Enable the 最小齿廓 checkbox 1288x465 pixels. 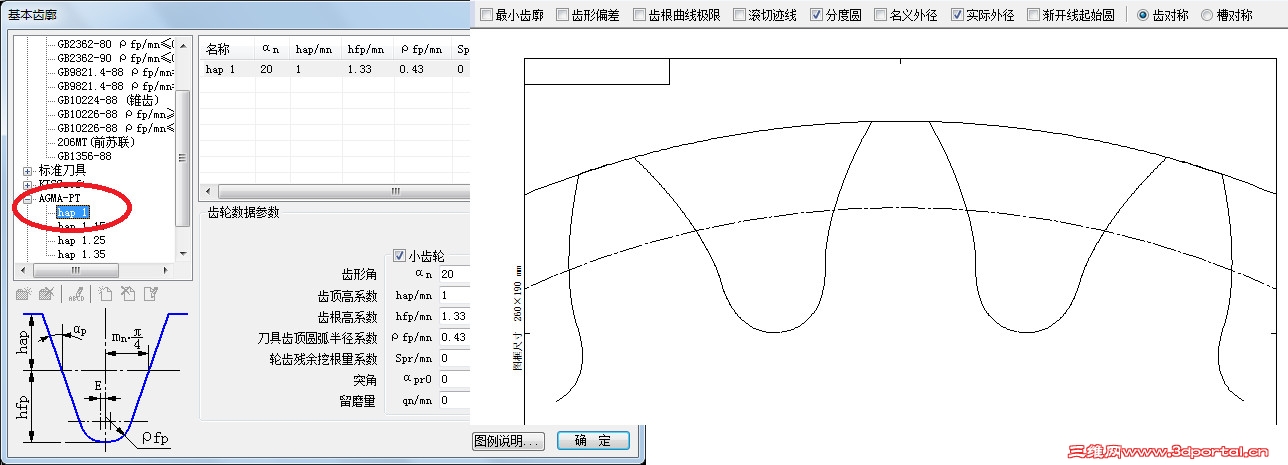(x=486, y=15)
